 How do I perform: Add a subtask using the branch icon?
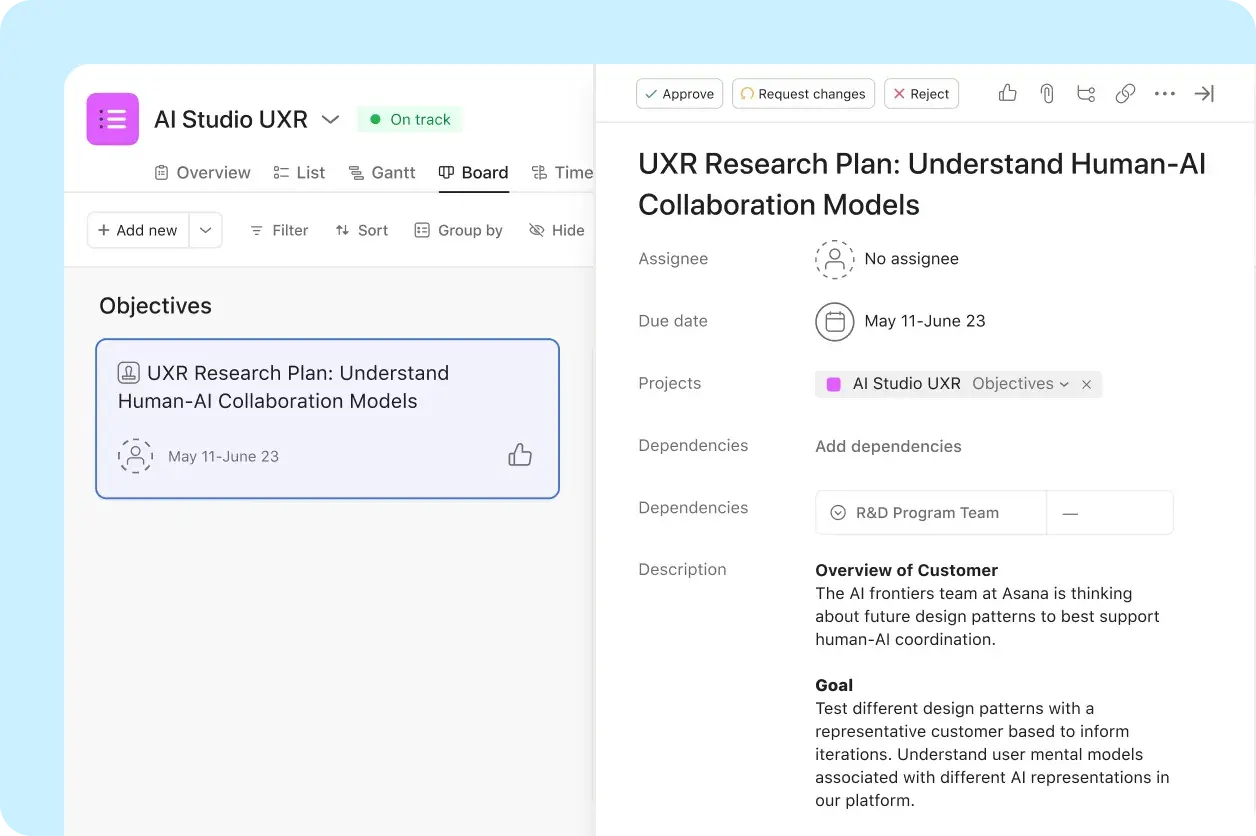1086,93
